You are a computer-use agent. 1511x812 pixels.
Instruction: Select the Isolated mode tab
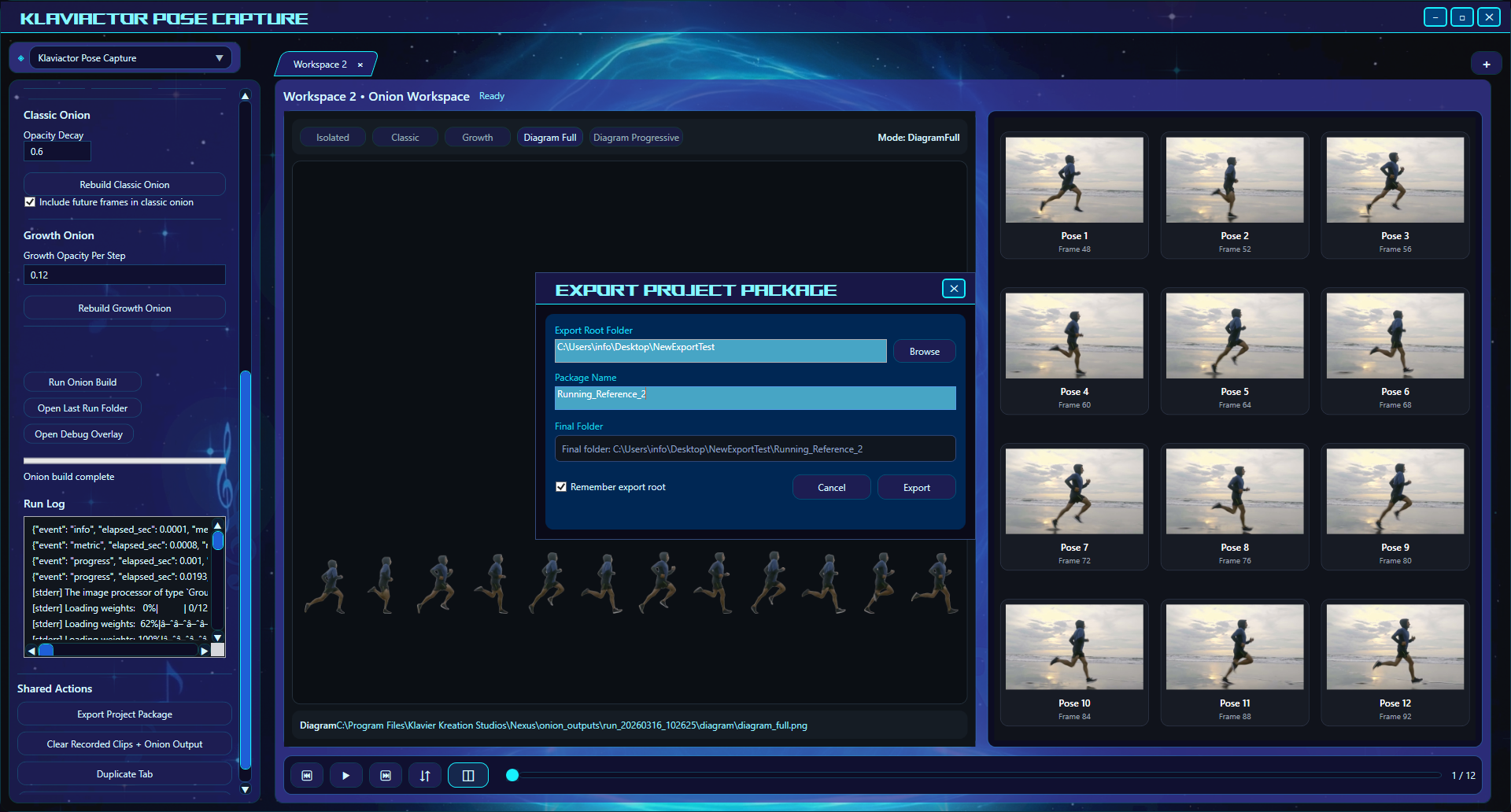[x=332, y=137]
